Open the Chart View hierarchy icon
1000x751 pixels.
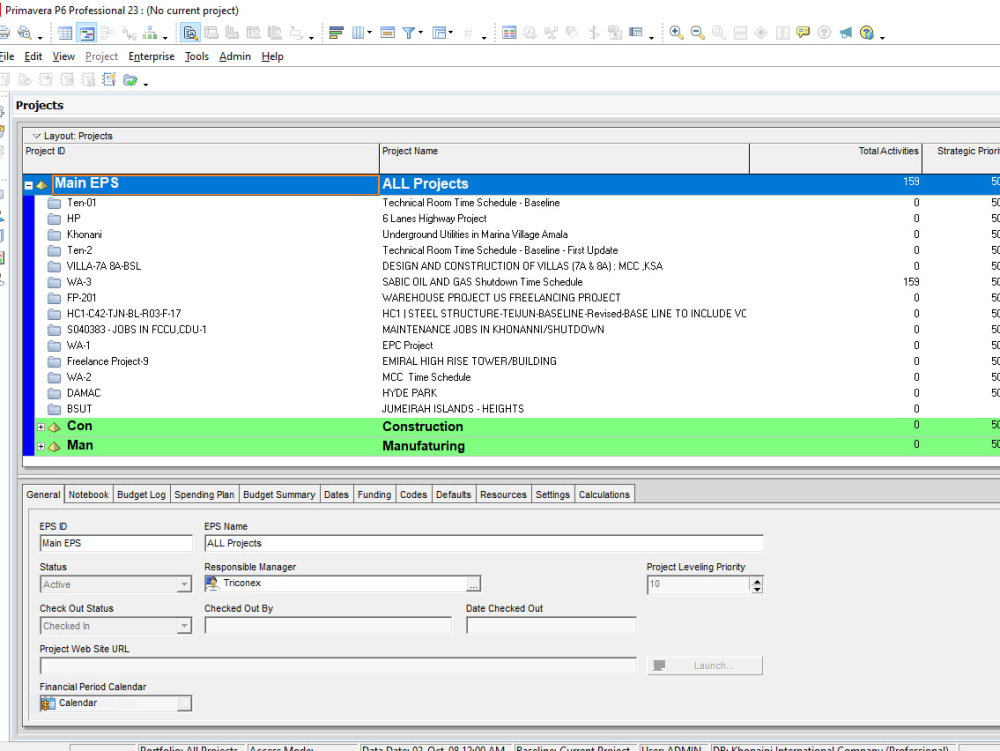click(x=150, y=33)
